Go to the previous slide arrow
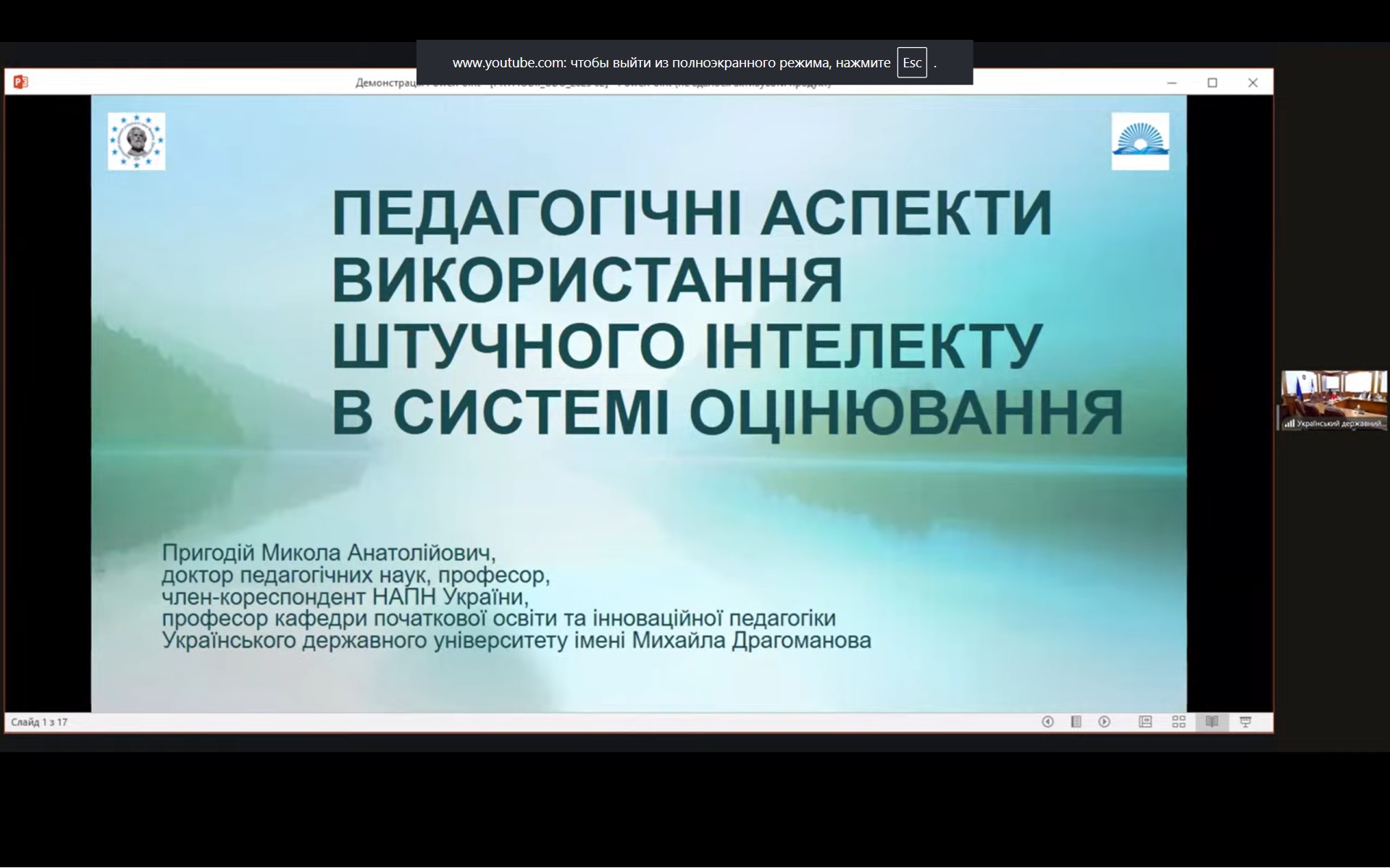 (x=1047, y=722)
